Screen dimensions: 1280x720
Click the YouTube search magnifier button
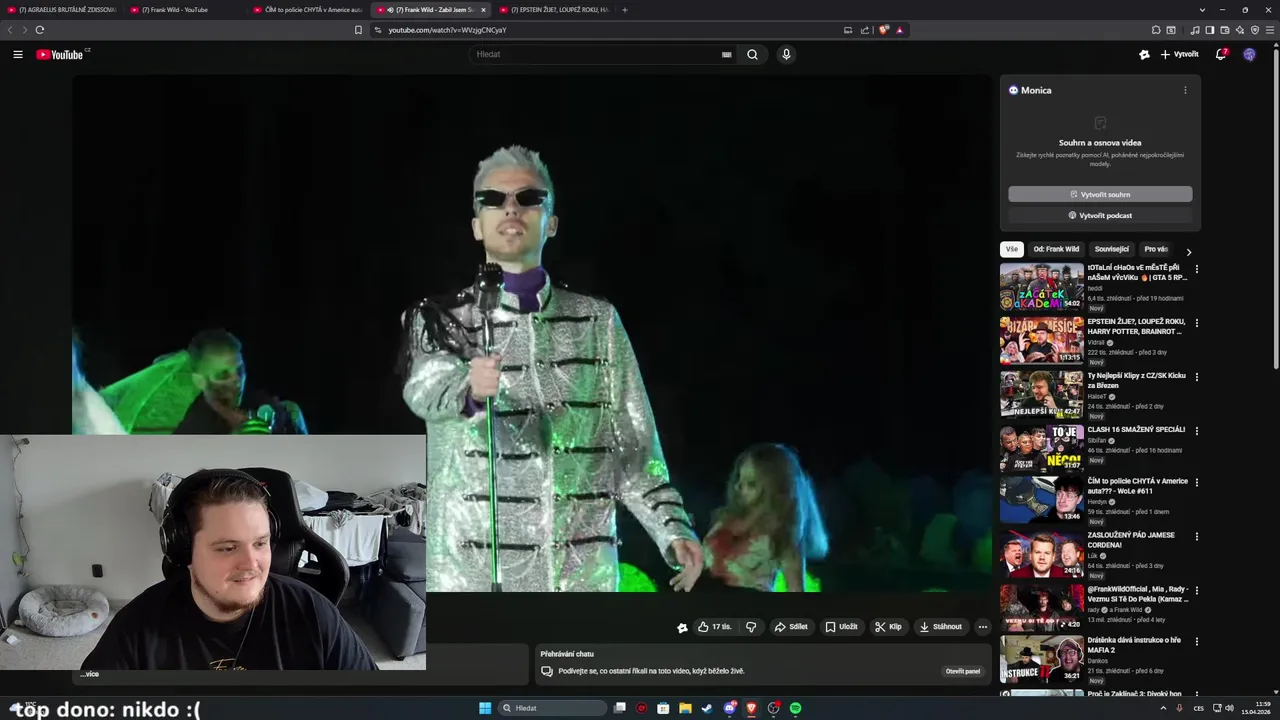752,54
